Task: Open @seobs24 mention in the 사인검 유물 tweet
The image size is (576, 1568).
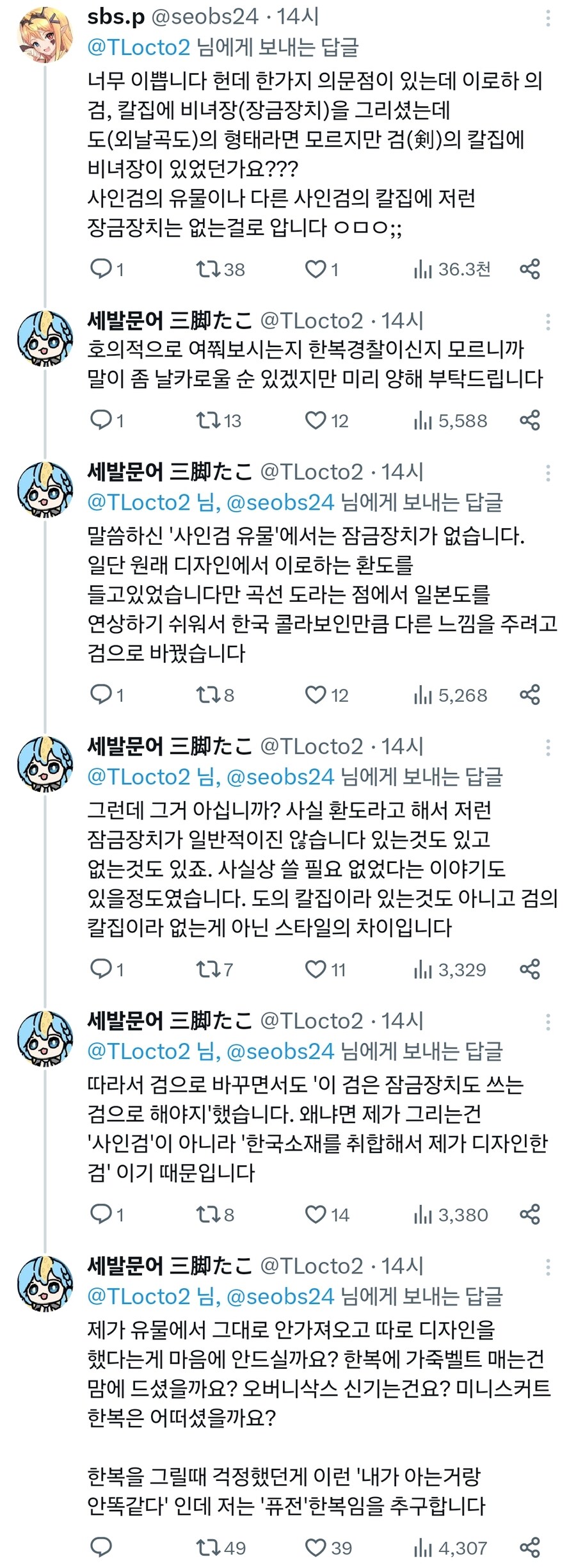Action: click(280, 503)
